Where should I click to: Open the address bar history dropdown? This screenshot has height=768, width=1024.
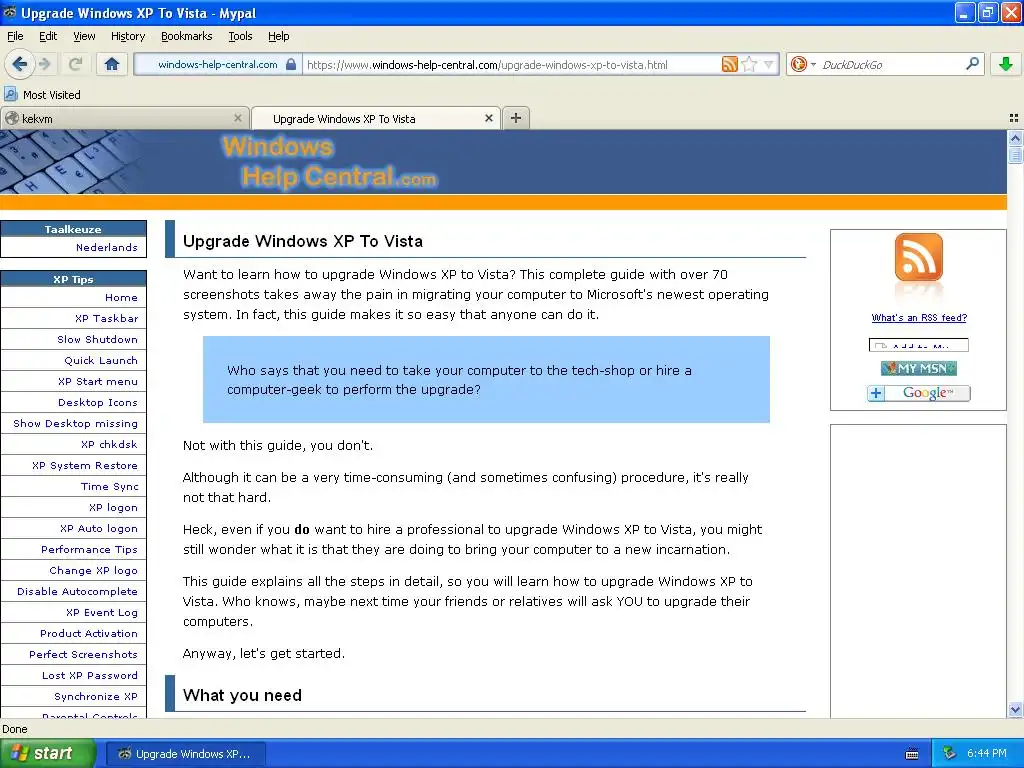(x=769, y=64)
